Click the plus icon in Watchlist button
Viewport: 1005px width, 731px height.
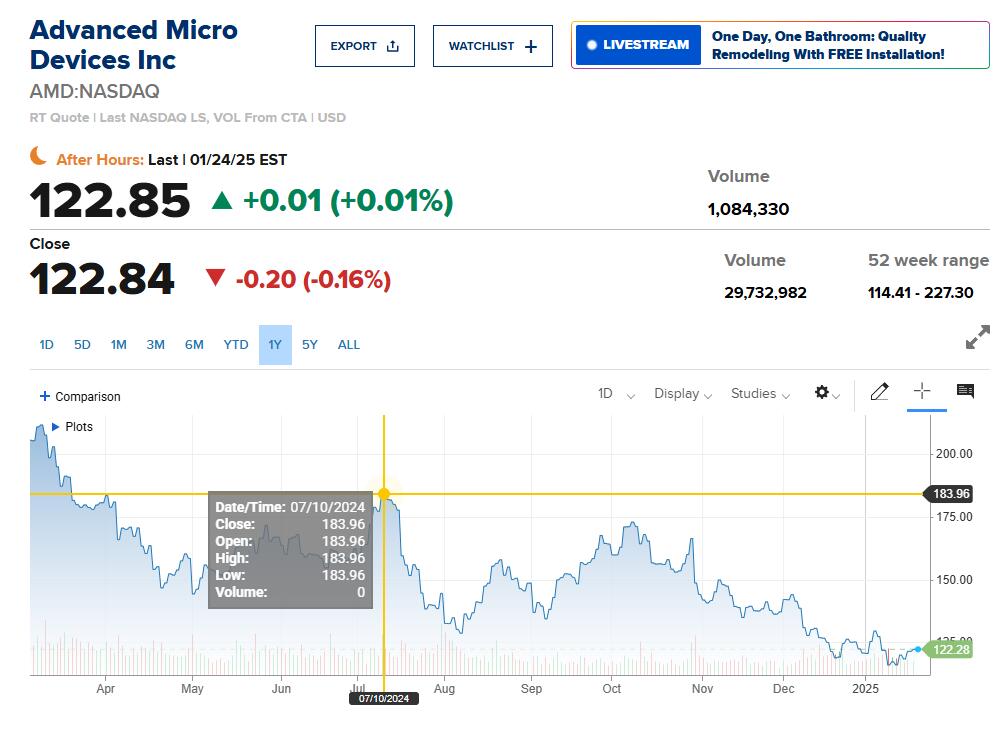[531, 46]
